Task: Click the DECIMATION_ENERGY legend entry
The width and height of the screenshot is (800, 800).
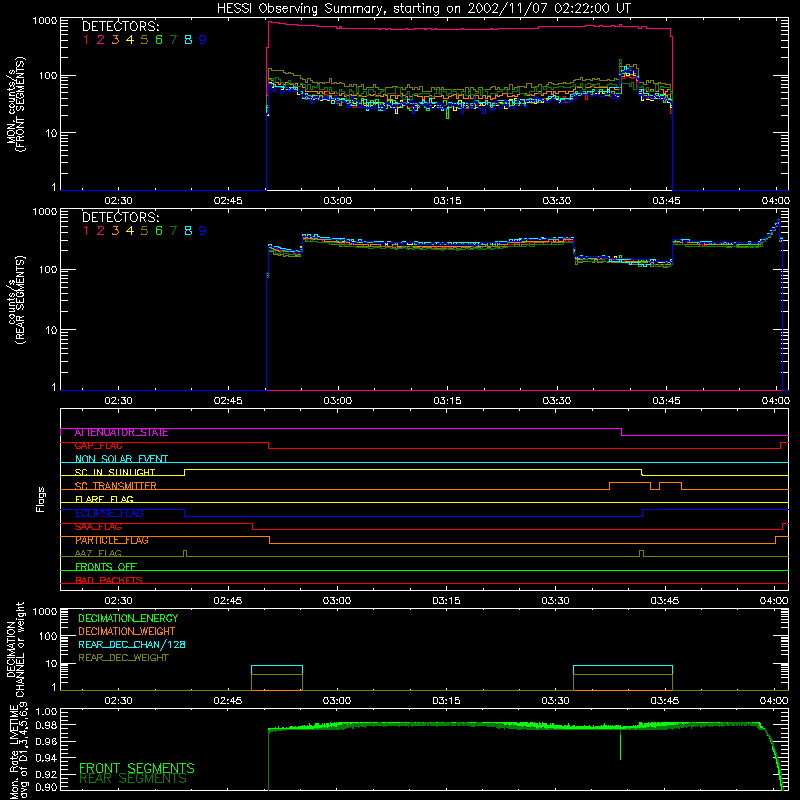Action: [x=128, y=618]
